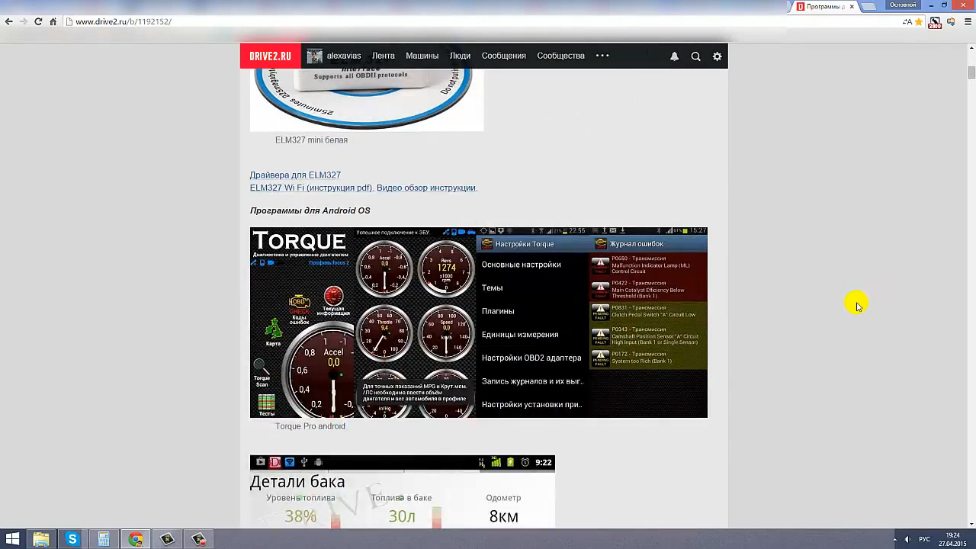Screen dimensions: 976x549
Task: Click the extension icon beside the Chrome menu
Action: click(951, 22)
